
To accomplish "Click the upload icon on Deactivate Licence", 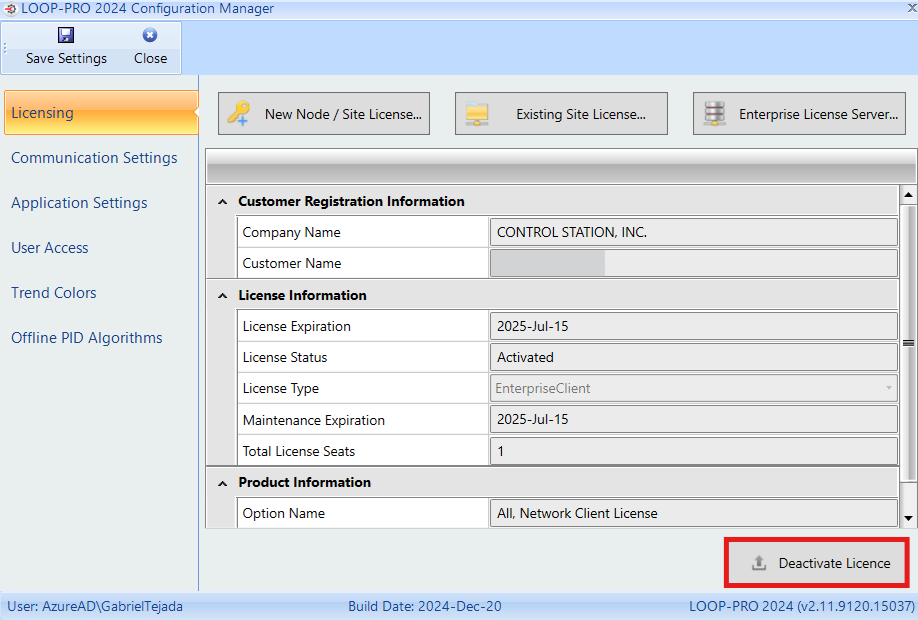I will (x=759, y=563).
